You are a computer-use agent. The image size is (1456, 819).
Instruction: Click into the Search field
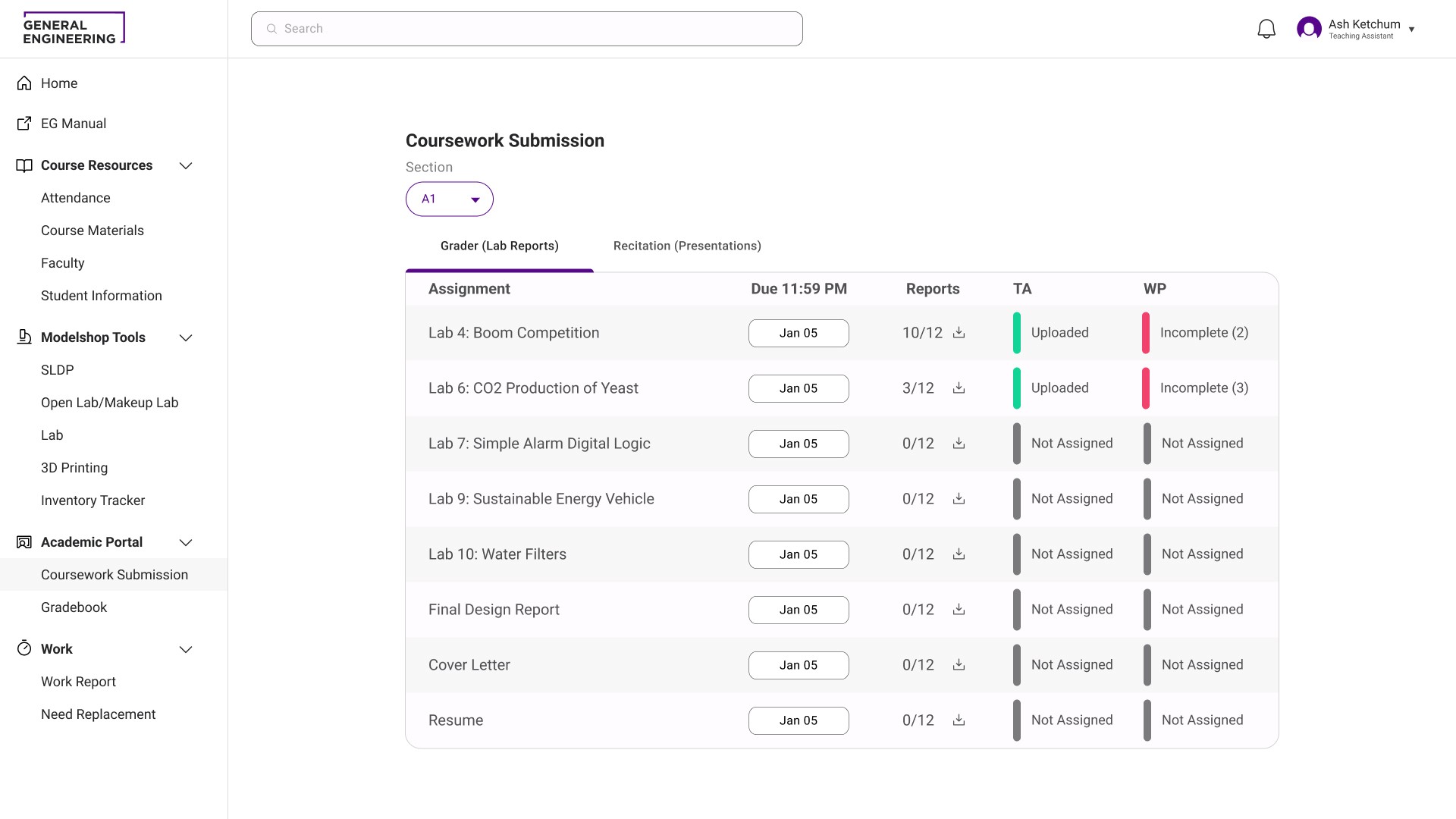tap(526, 29)
